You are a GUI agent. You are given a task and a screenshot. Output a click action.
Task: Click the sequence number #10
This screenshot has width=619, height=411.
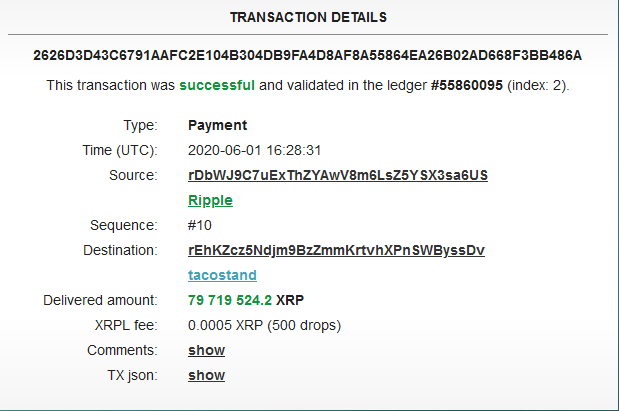coord(200,225)
